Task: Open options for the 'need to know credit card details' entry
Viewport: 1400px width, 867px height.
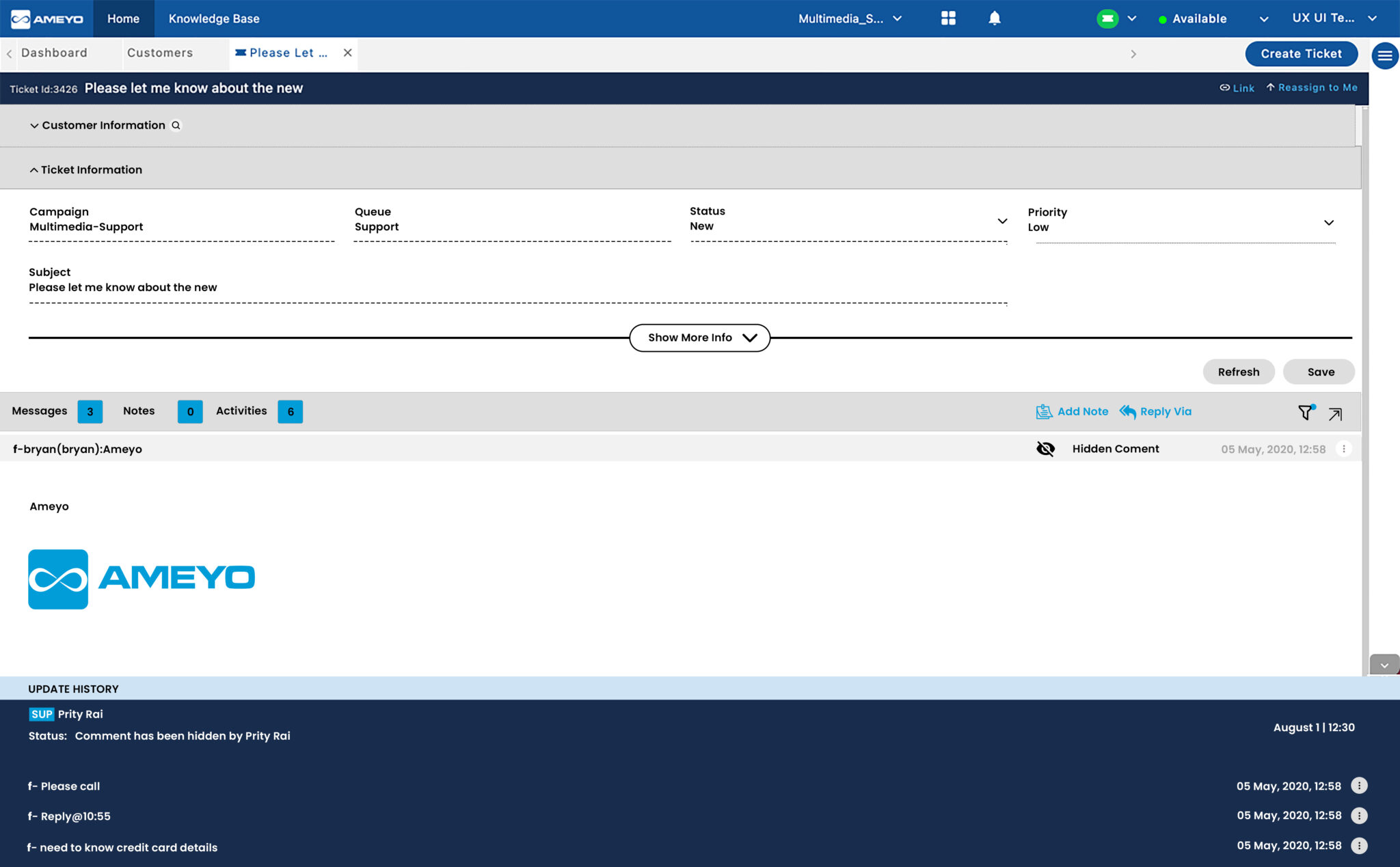Action: pyautogui.click(x=1359, y=845)
